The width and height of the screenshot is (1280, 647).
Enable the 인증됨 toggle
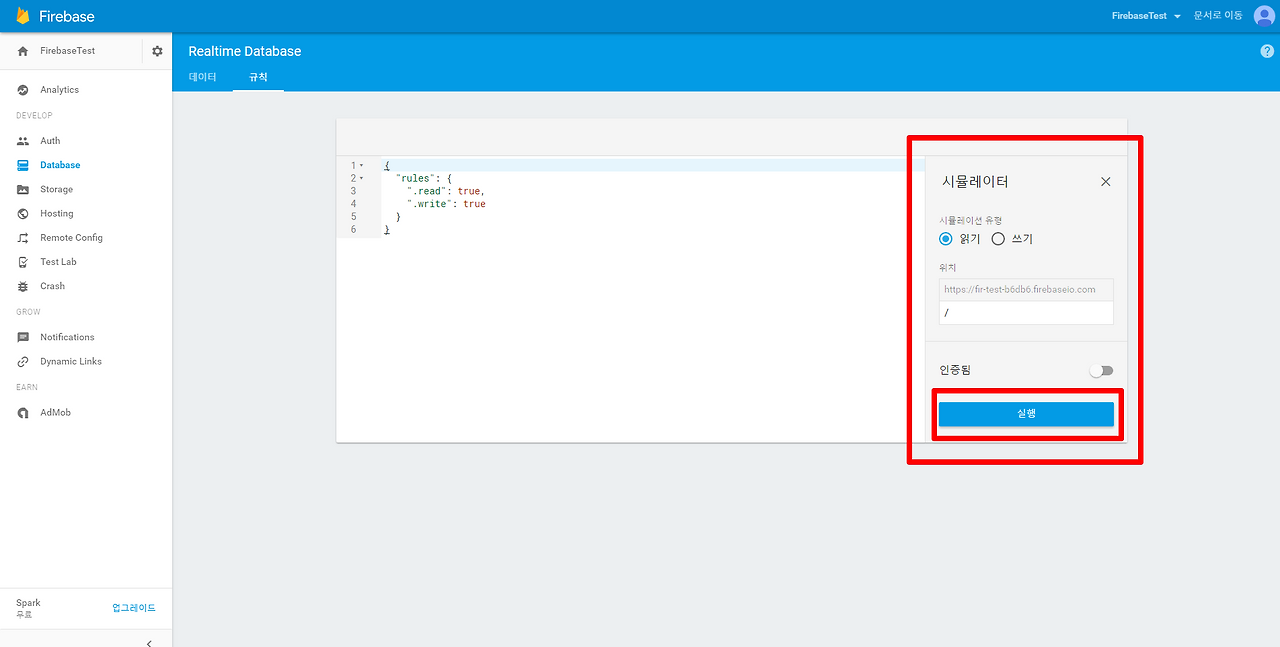coord(1102,370)
